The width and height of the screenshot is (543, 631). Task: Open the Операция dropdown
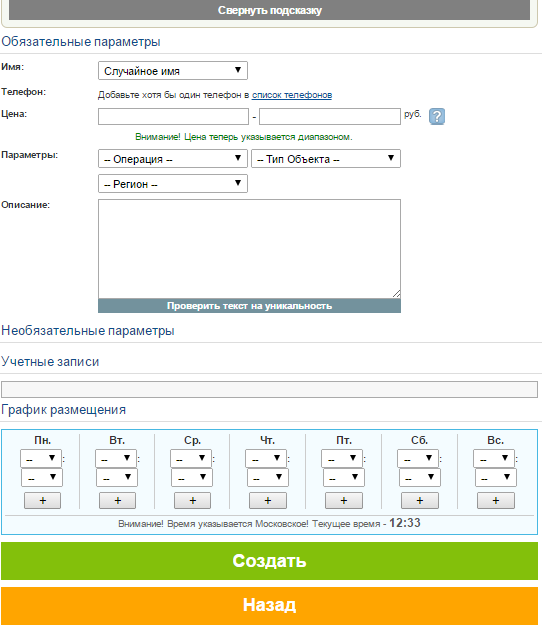pos(173,159)
